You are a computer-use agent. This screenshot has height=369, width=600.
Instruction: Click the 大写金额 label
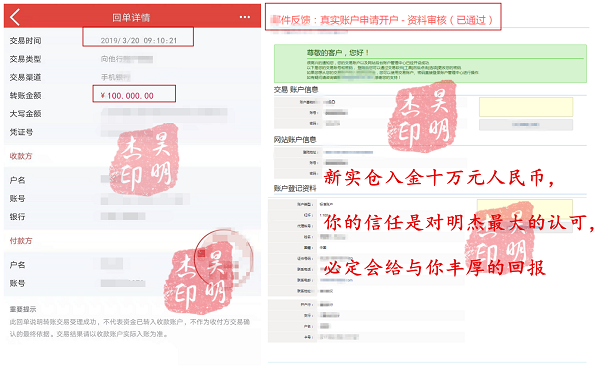click(25, 114)
